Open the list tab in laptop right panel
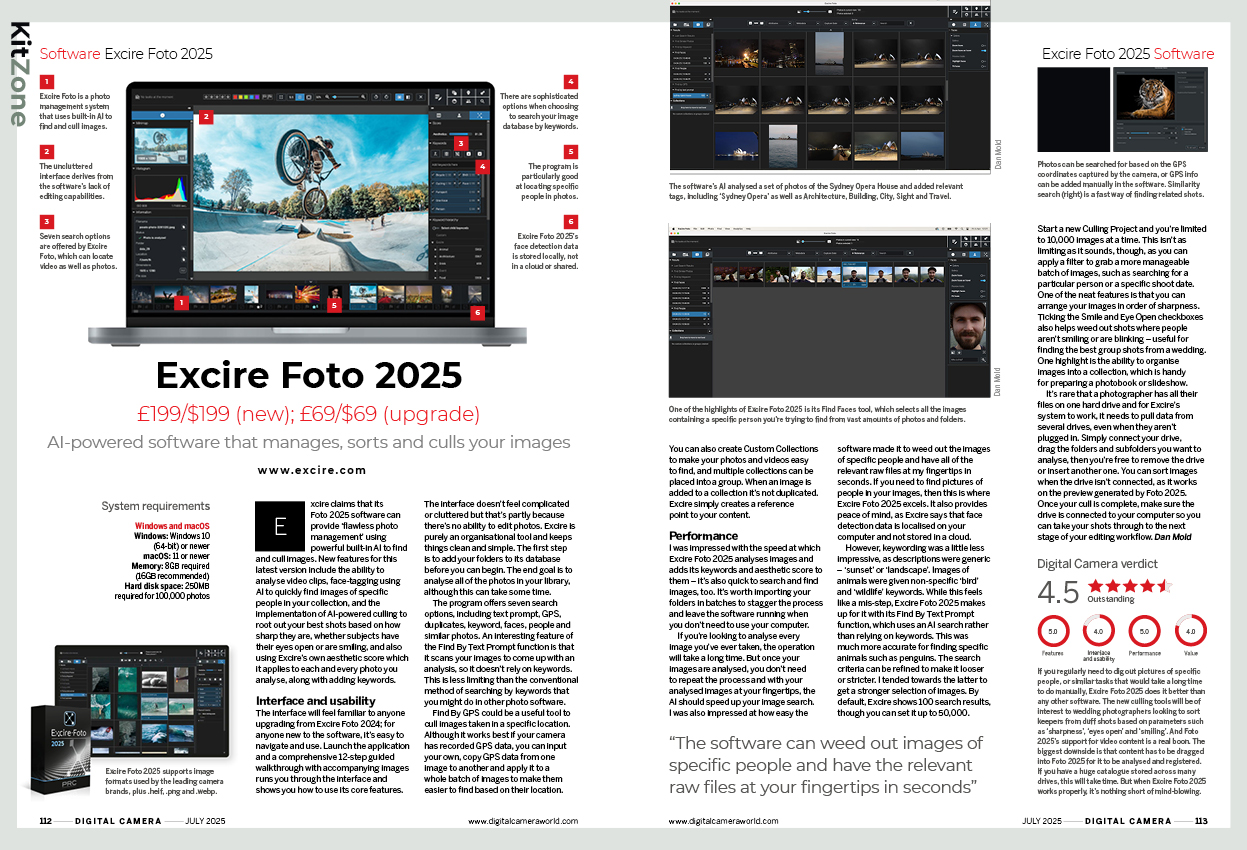This screenshot has height=850, width=1247. coord(439,115)
